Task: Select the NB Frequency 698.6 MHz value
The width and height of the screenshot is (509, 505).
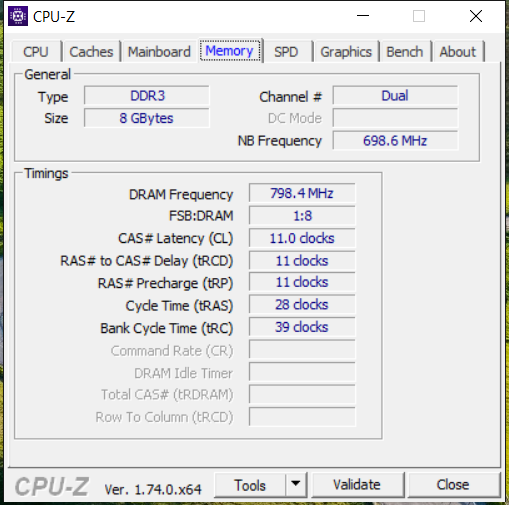Action: pos(395,140)
